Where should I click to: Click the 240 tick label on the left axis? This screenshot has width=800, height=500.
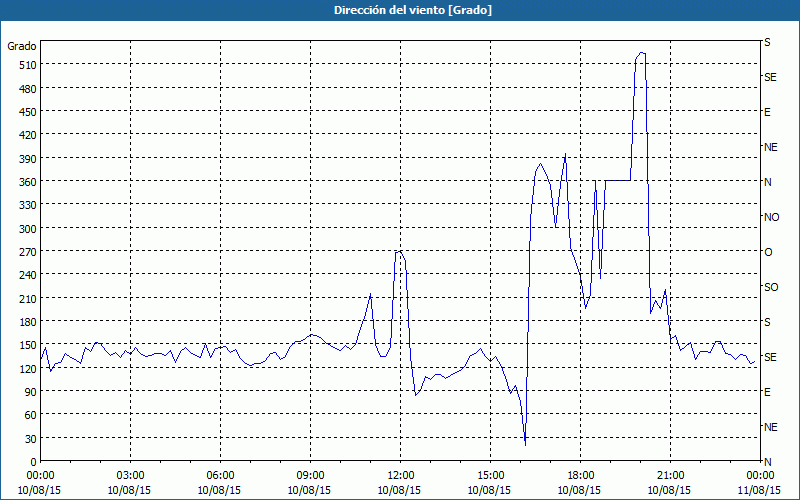28,275
